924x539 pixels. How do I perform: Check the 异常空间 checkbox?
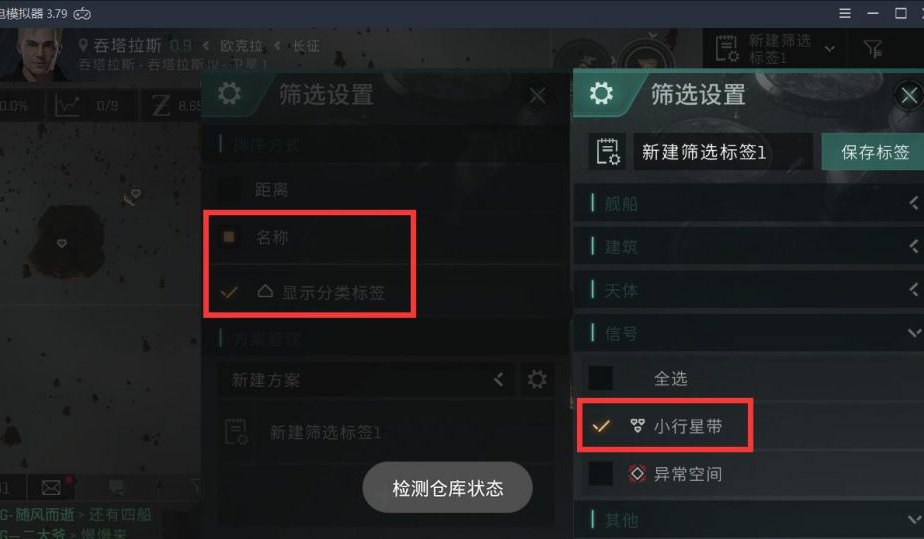click(x=601, y=474)
